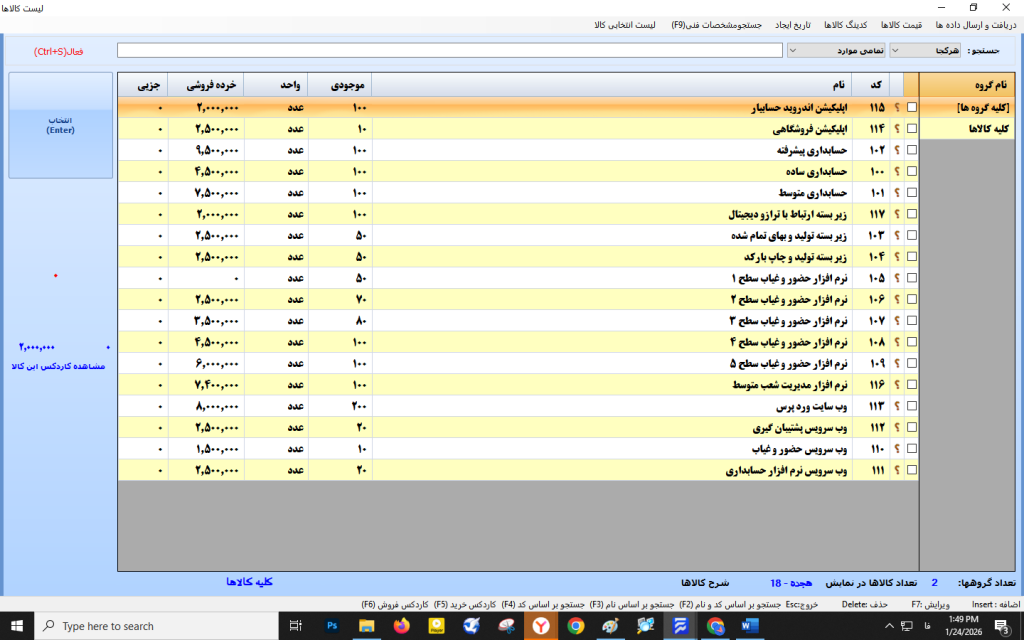Select the checkbox for وب سایت ورد پرس

coord(911,407)
